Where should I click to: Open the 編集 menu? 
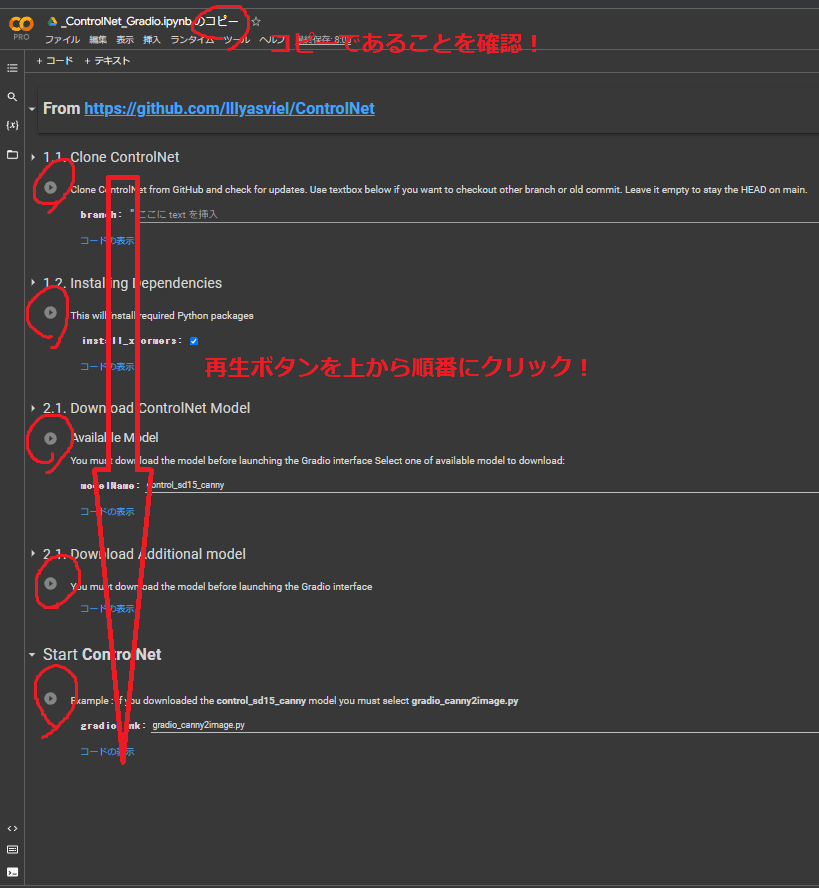[x=97, y=40]
